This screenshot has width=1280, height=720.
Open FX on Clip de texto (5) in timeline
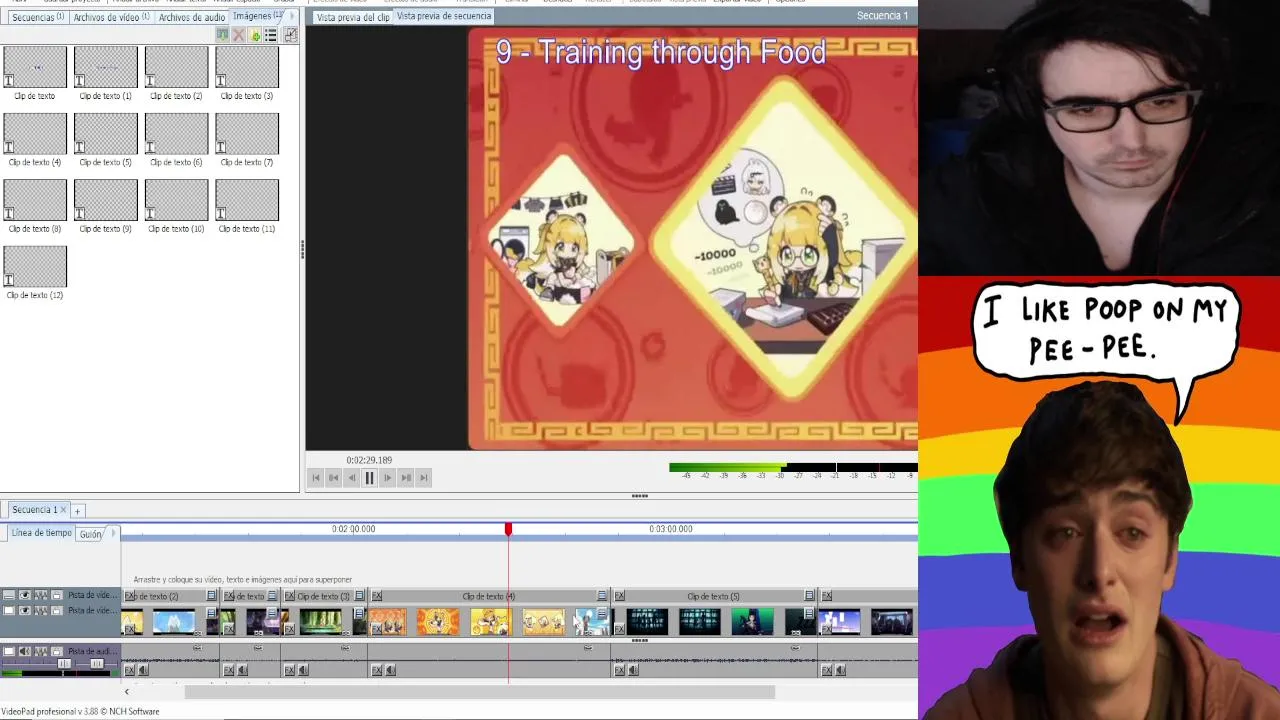coord(619,596)
